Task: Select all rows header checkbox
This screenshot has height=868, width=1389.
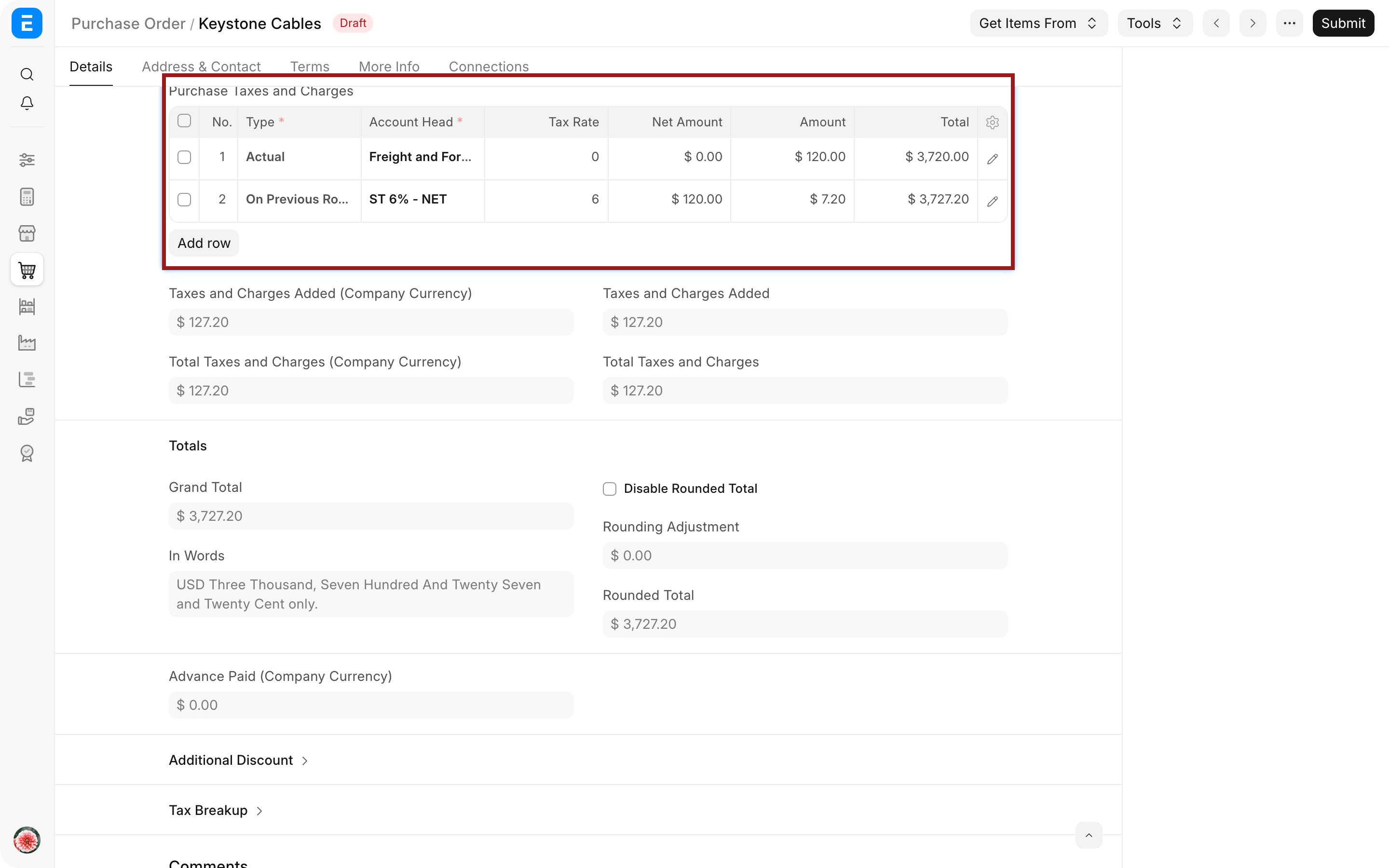Action: pyautogui.click(x=184, y=121)
